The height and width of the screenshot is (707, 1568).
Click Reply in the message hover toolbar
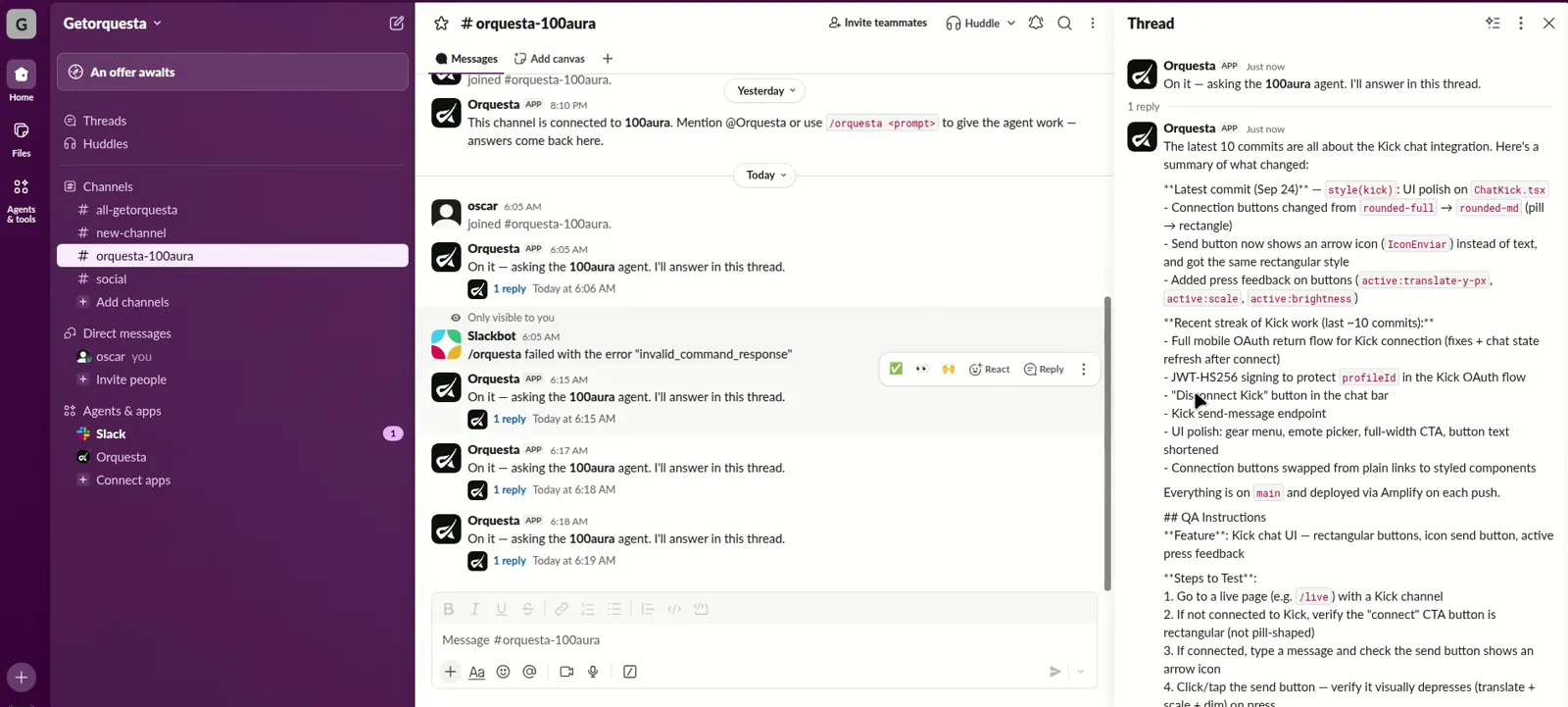pyautogui.click(x=1044, y=369)
